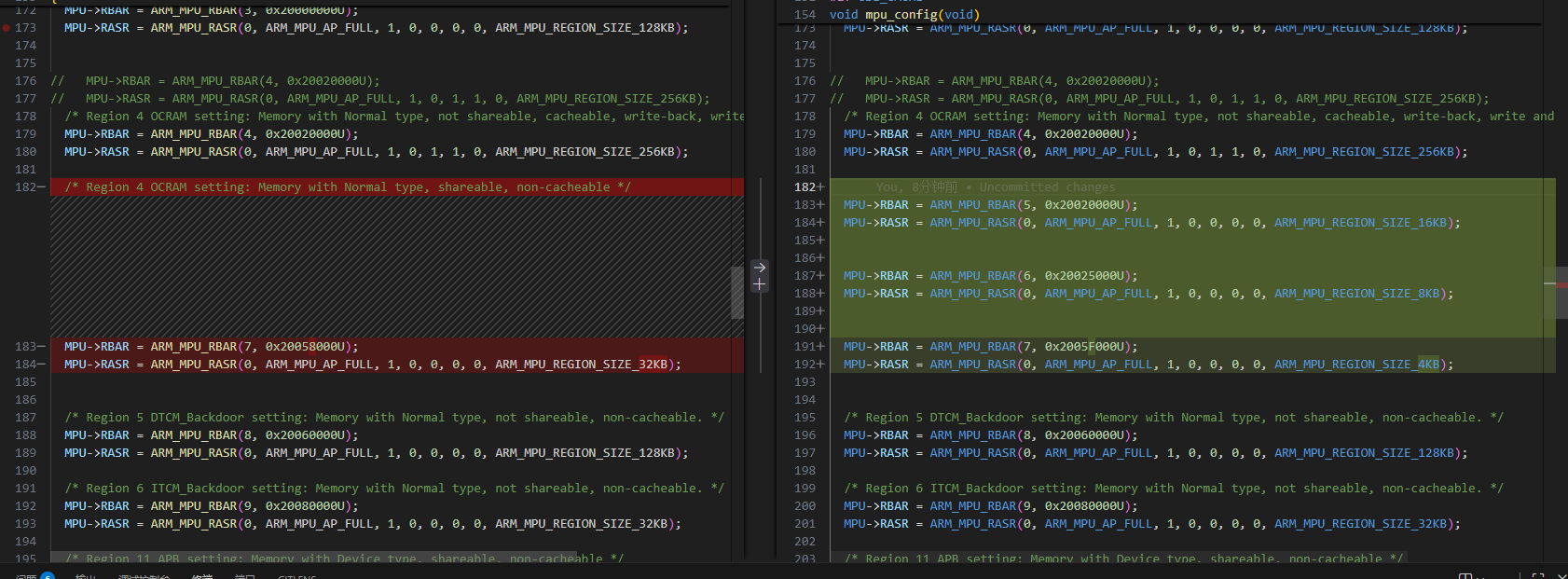This screenshot has height=579, width=1568.
Task: Click ARM_MPU_RBAR(5, 0x20020000U) on right line 183
Action: coord(1030,205)
